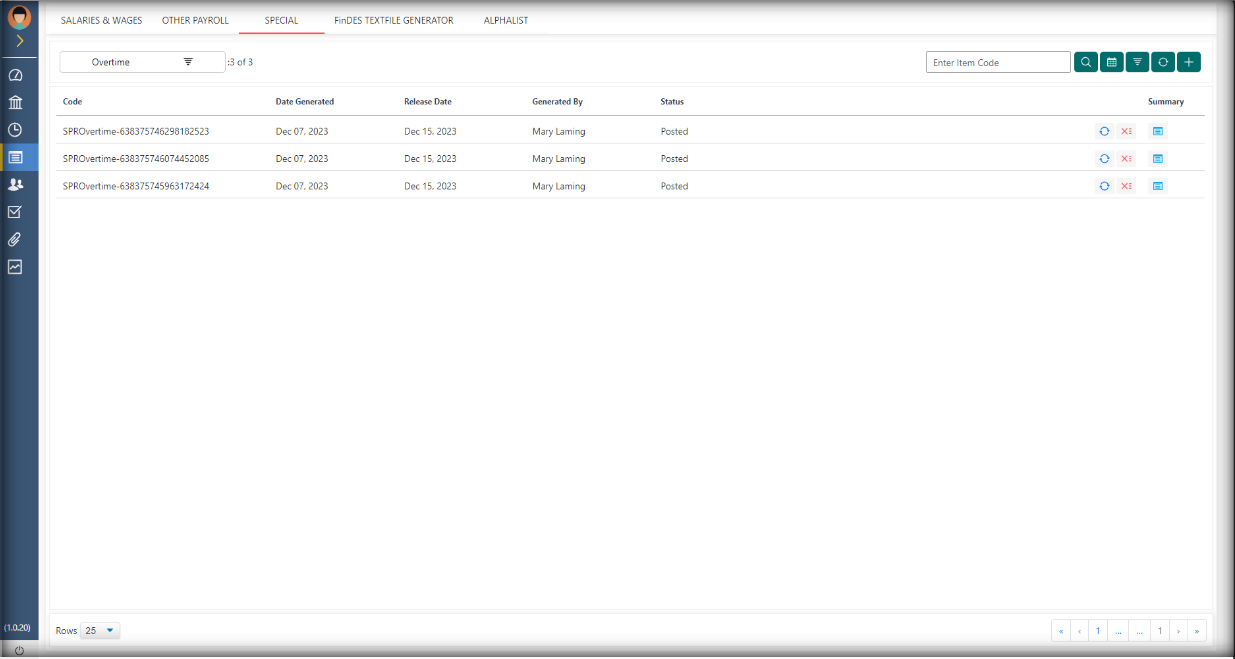
Task: Go to the last page using » button
Action: [1197, 631]
